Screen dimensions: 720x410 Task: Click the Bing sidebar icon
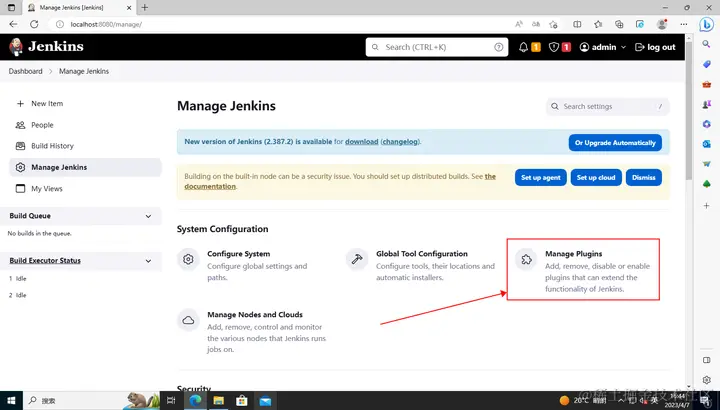point(707,24)
